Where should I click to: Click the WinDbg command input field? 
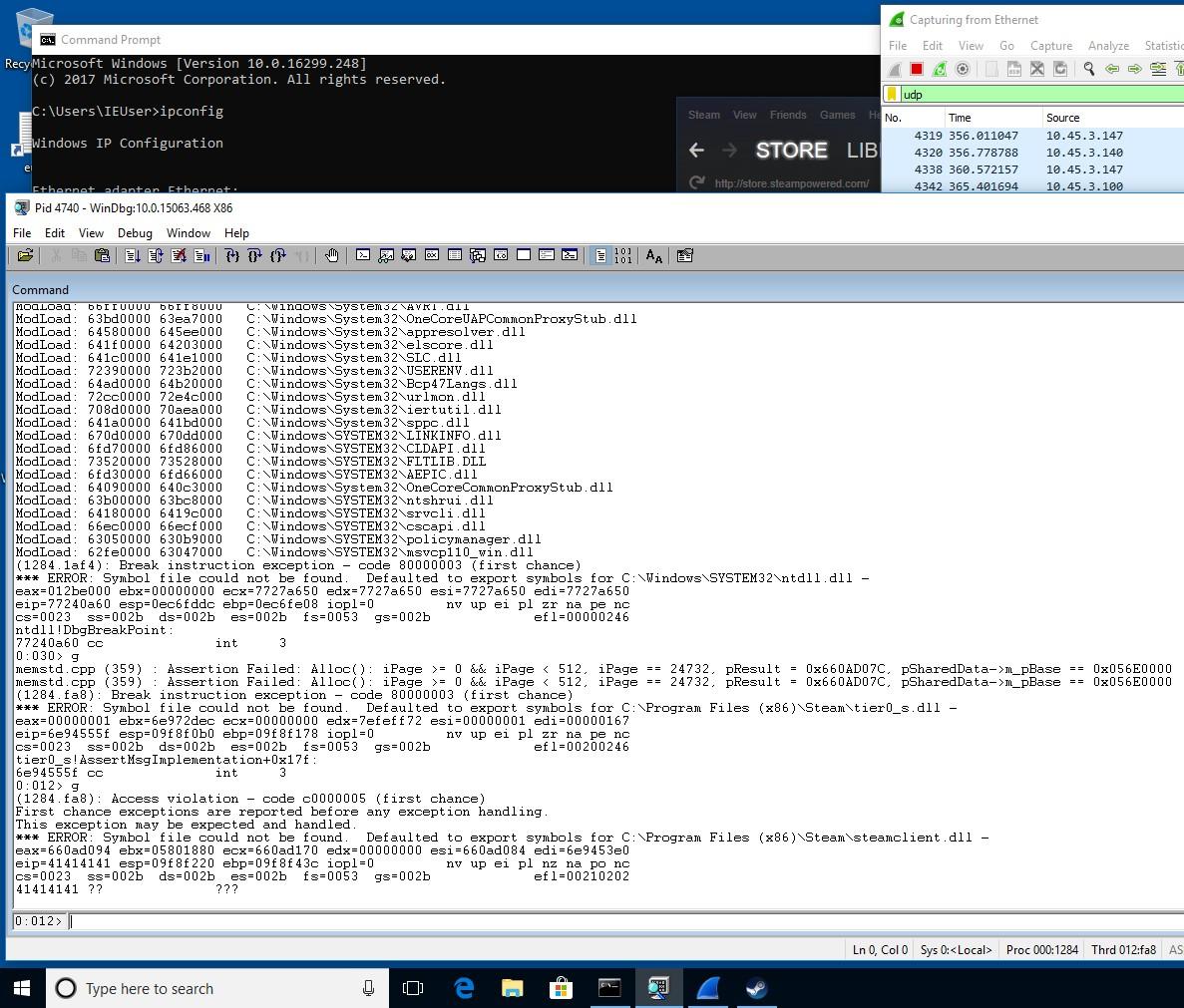(625, 920)
